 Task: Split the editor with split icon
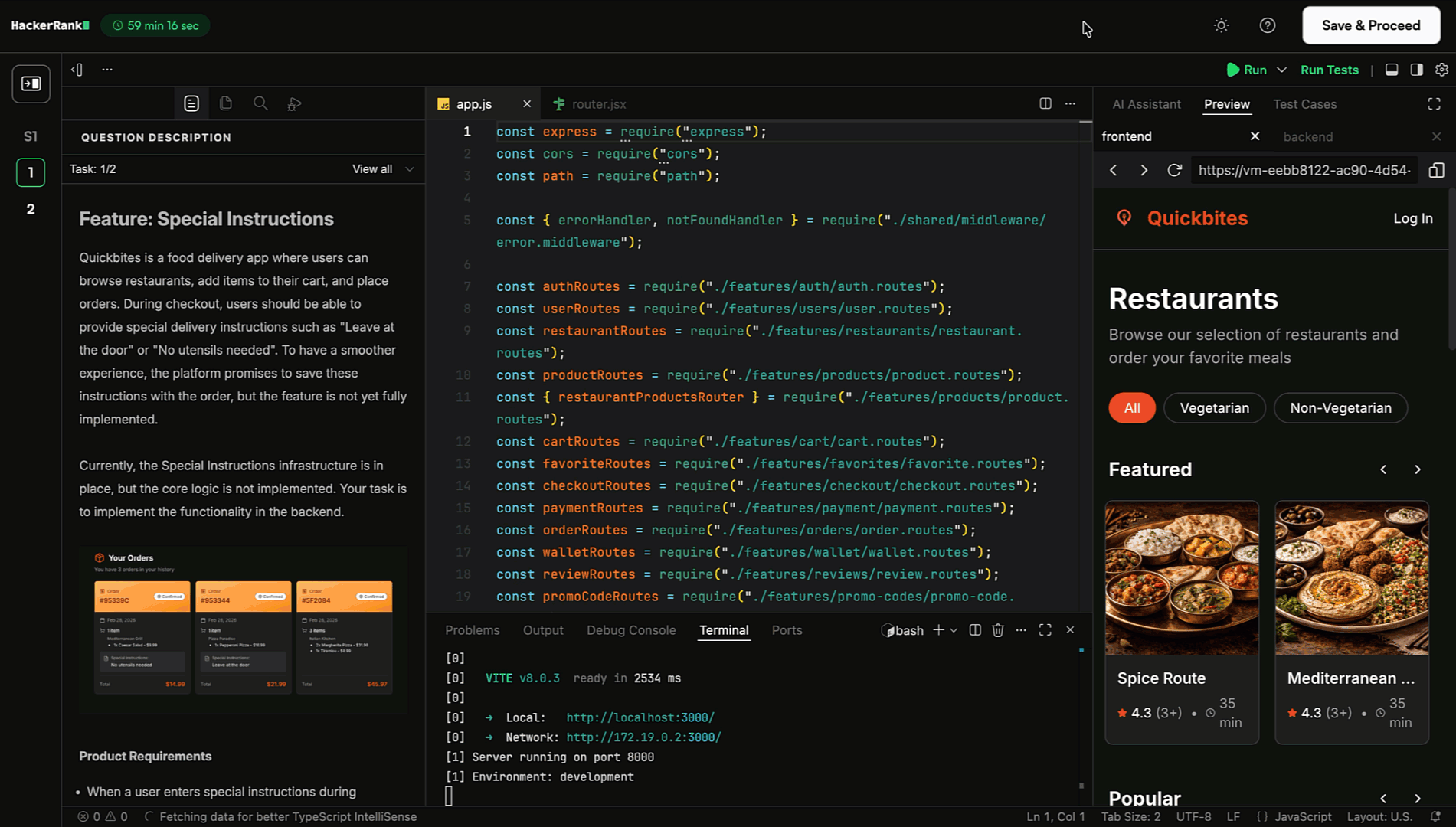(x=1045, y=103)
